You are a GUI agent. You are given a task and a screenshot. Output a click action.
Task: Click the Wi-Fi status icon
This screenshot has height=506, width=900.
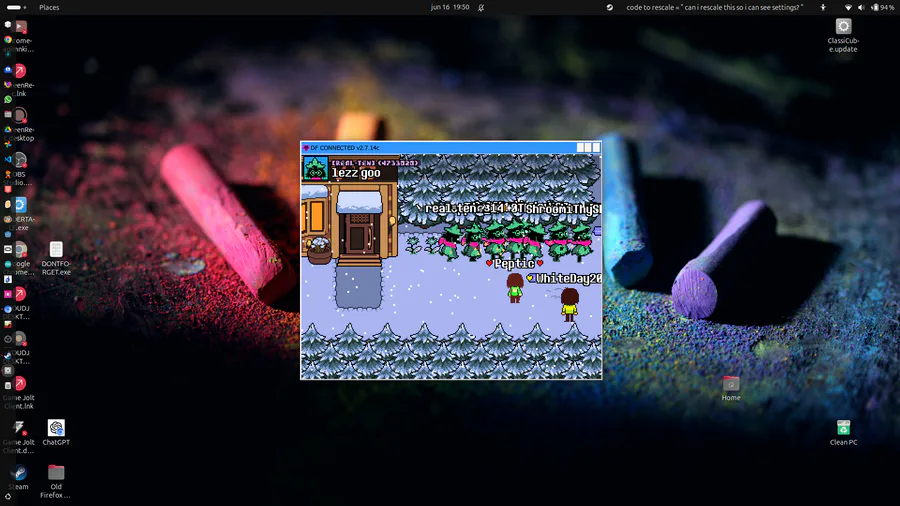[848, 7]
